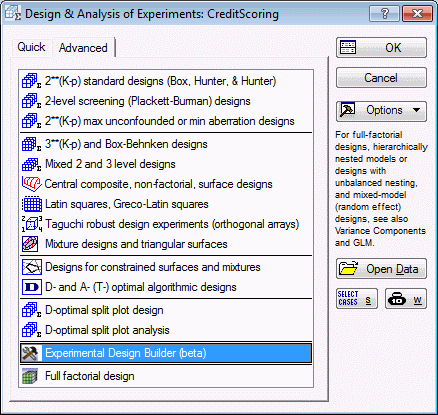Image resolution: width=438 pixels, height=415 pixels.
Task: Switch to the Advanced tab
Action: (x=83, y=48)
